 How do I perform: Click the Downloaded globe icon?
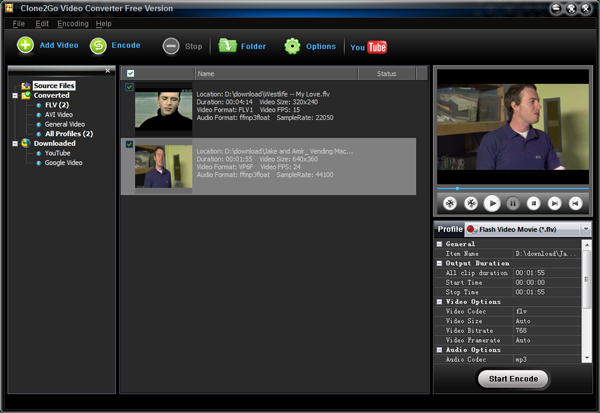(x=26, y=143)
